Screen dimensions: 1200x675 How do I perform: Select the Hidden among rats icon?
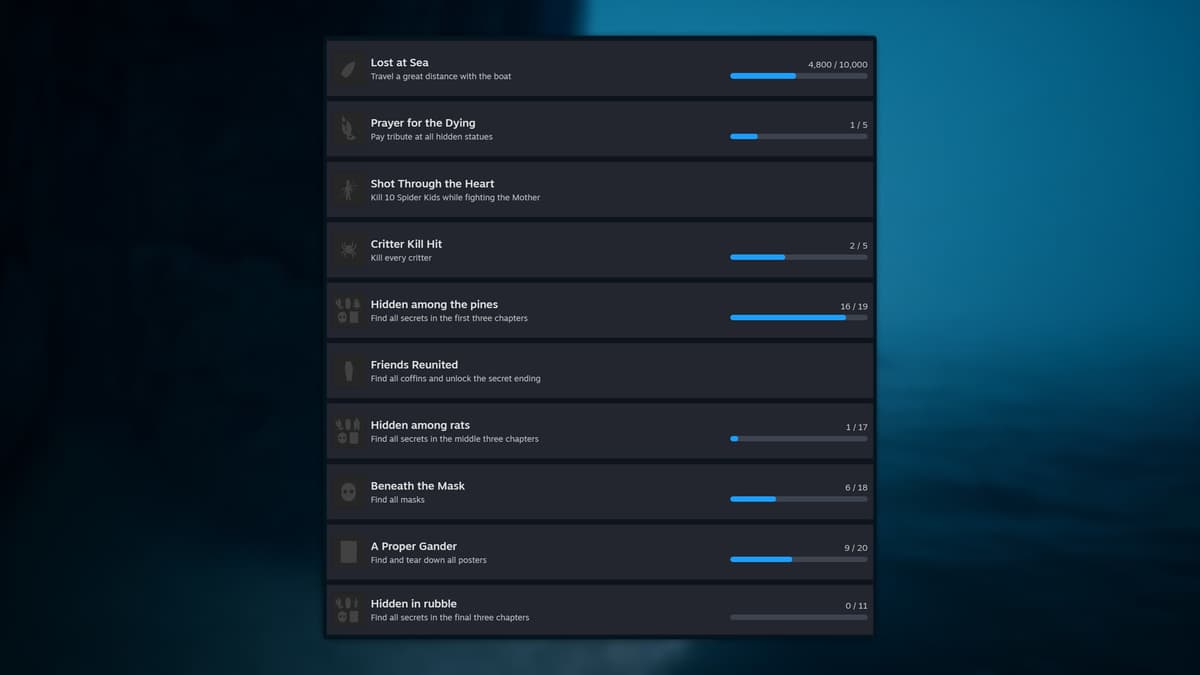click(x=348, y=431)
